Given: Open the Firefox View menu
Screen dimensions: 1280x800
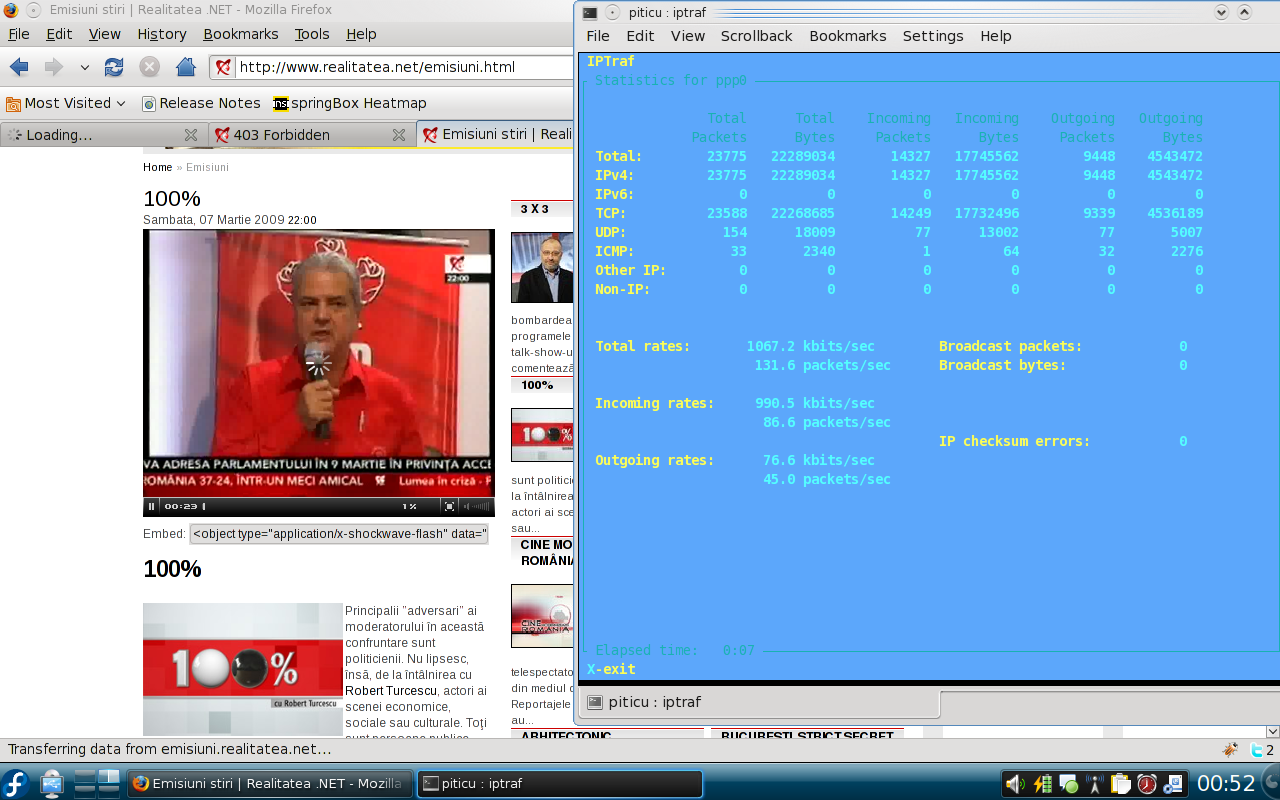Looking at the screenshot, I should [x=104, y=34].
